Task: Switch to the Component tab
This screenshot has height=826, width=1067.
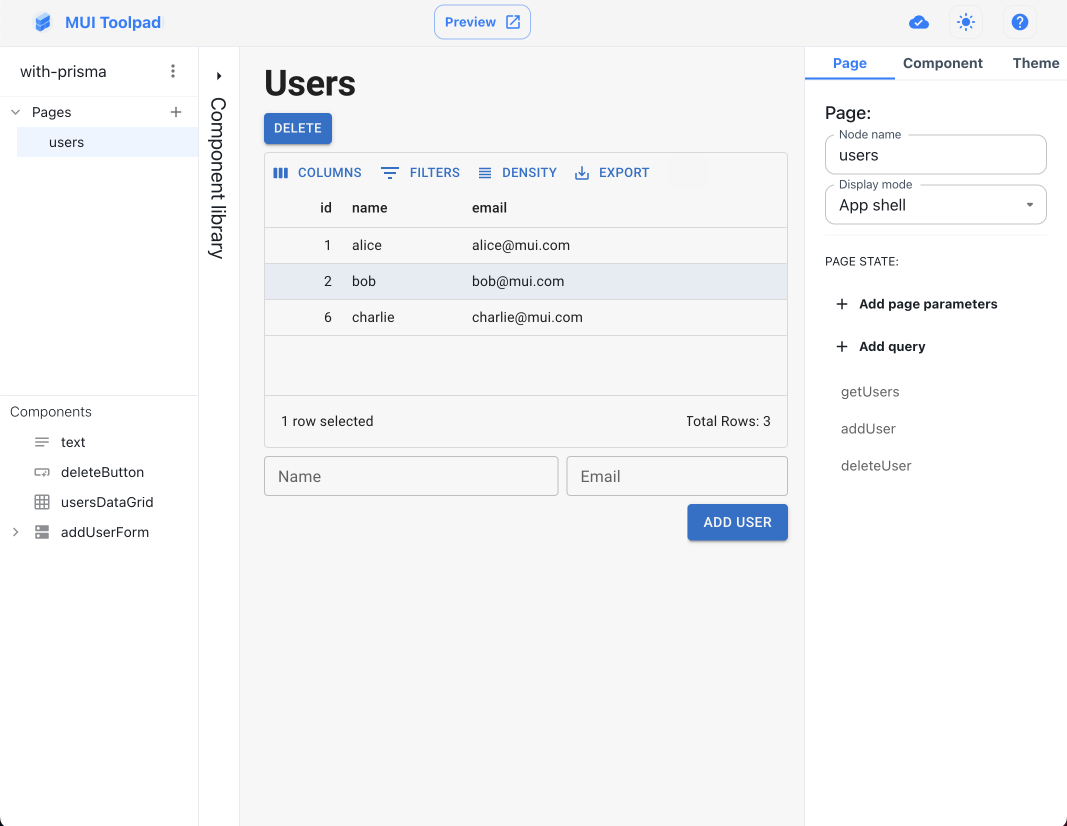Action: point(942,63)
